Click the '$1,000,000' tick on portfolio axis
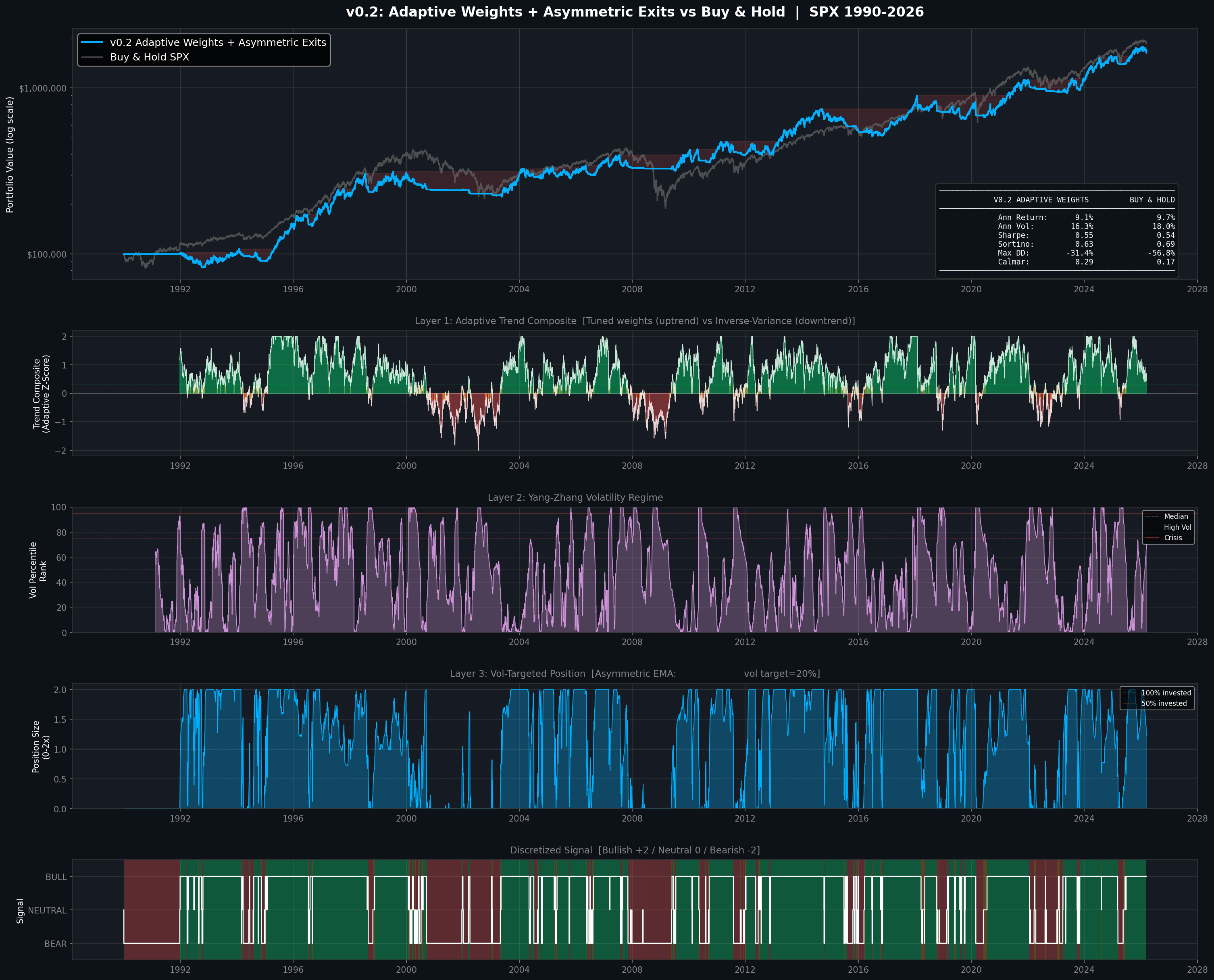 pos(42,88)
